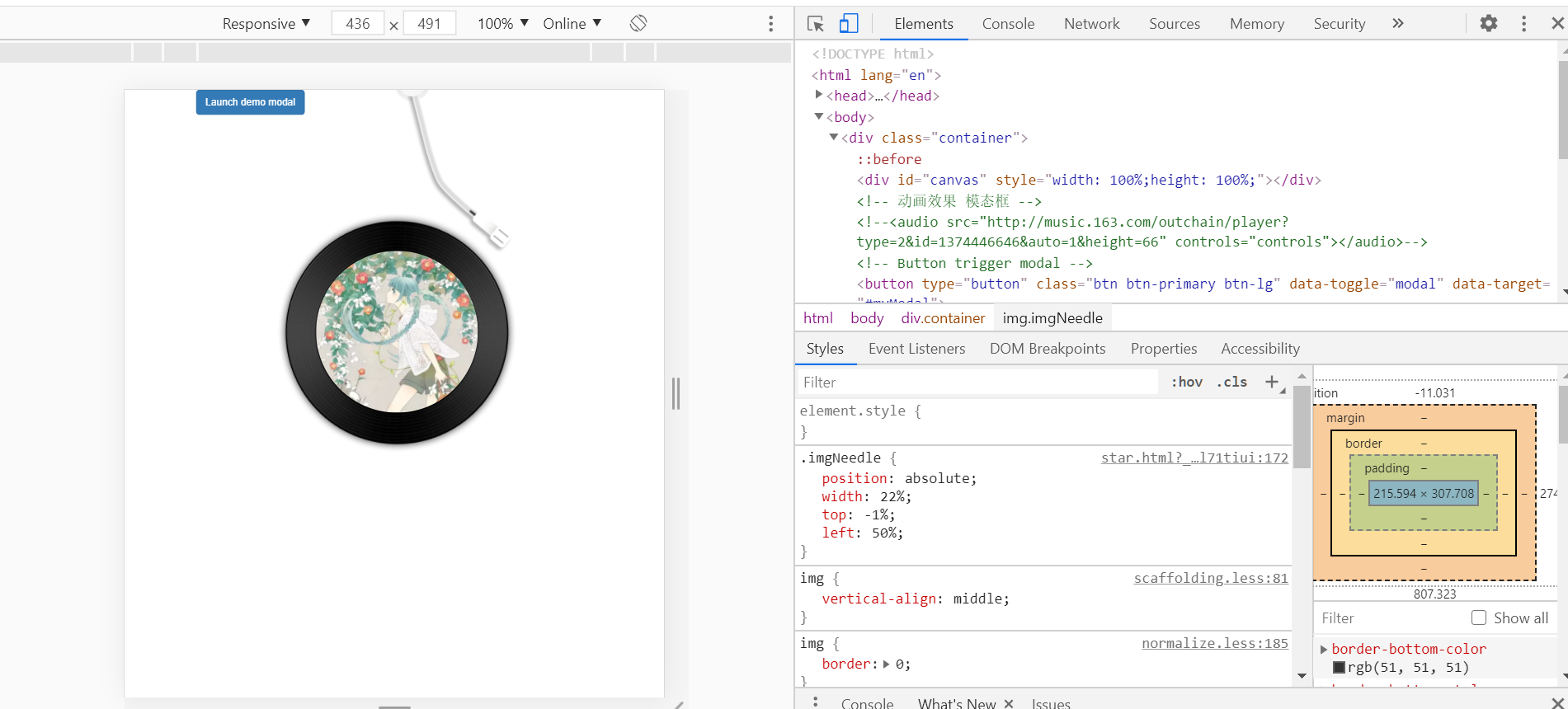The height and width of the screenshot is (709, 1568).
Task: Select the Properties tab
Action: (1164, 349)
